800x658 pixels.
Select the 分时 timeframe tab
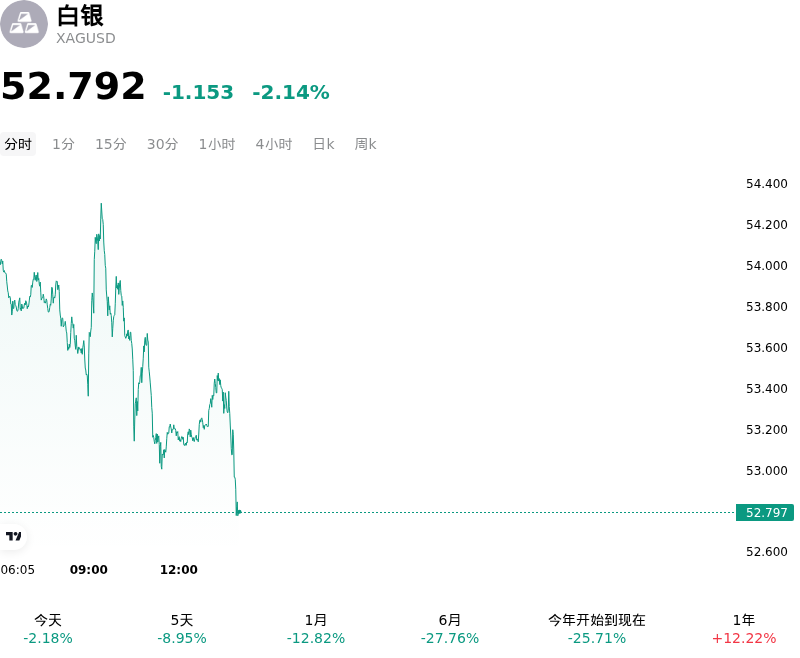pos(18,144)
